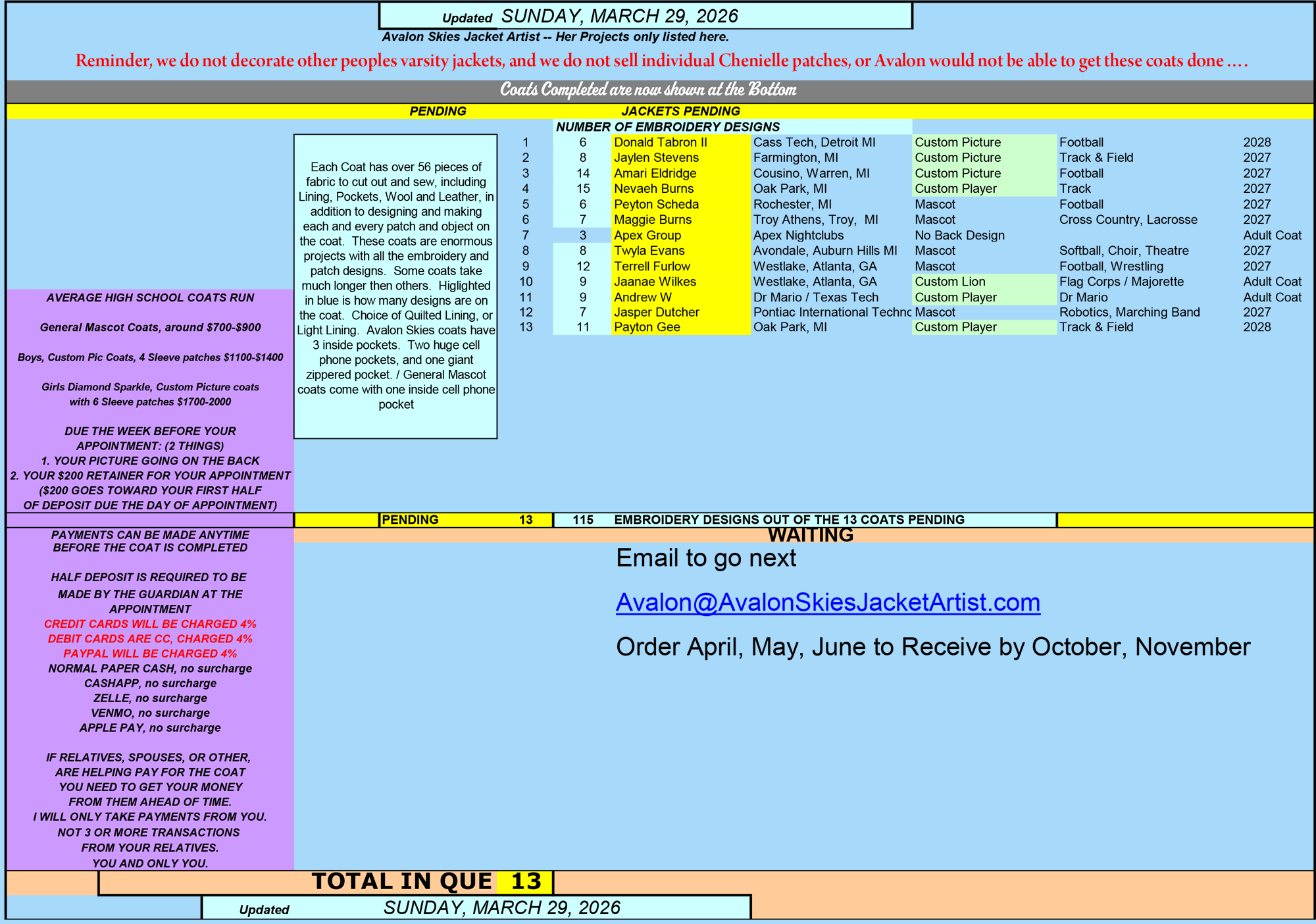Select the top Updated Sunday March 29 header

(645, 16)
